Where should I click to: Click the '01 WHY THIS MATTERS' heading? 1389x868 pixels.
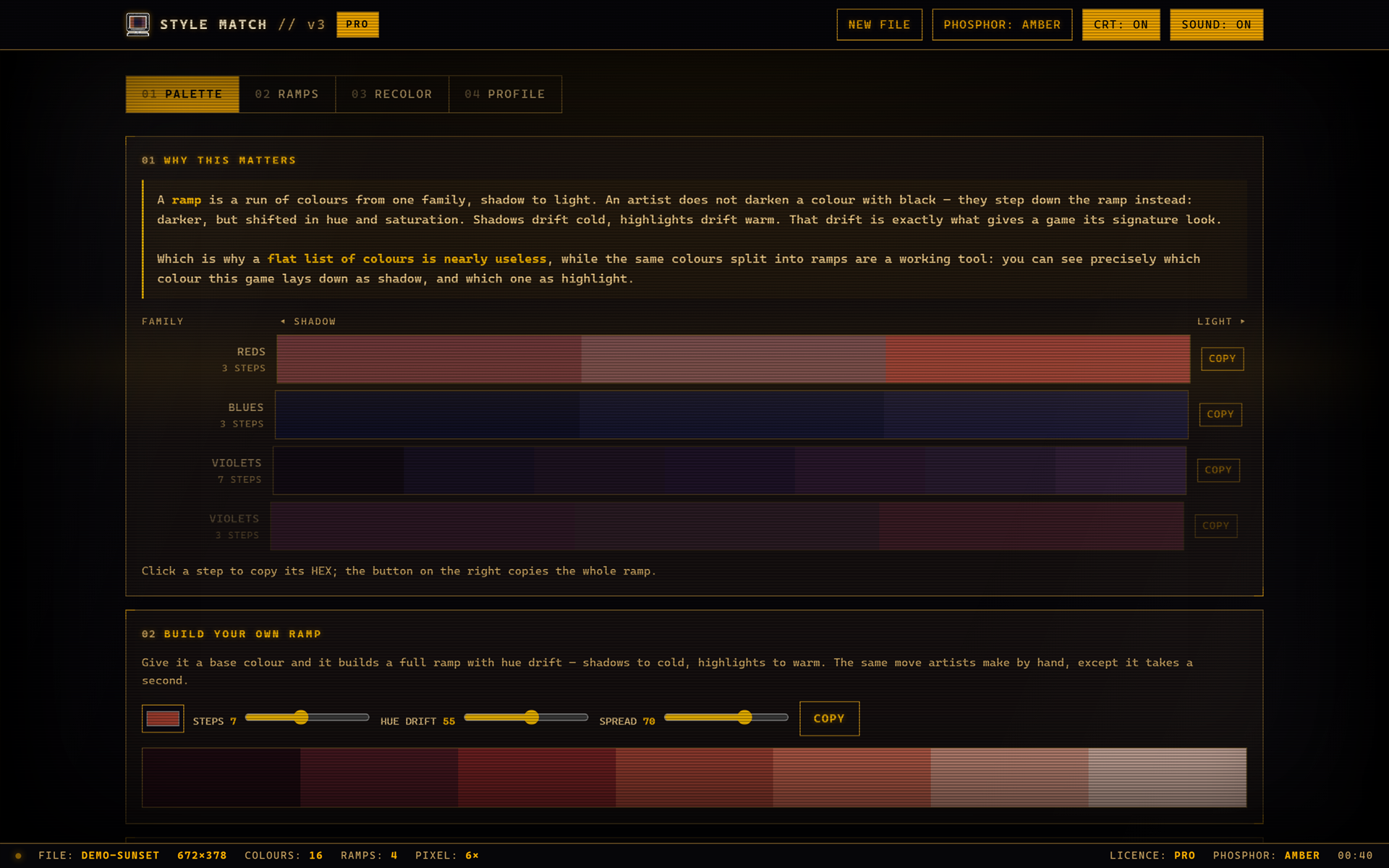(x=219, y=161)
